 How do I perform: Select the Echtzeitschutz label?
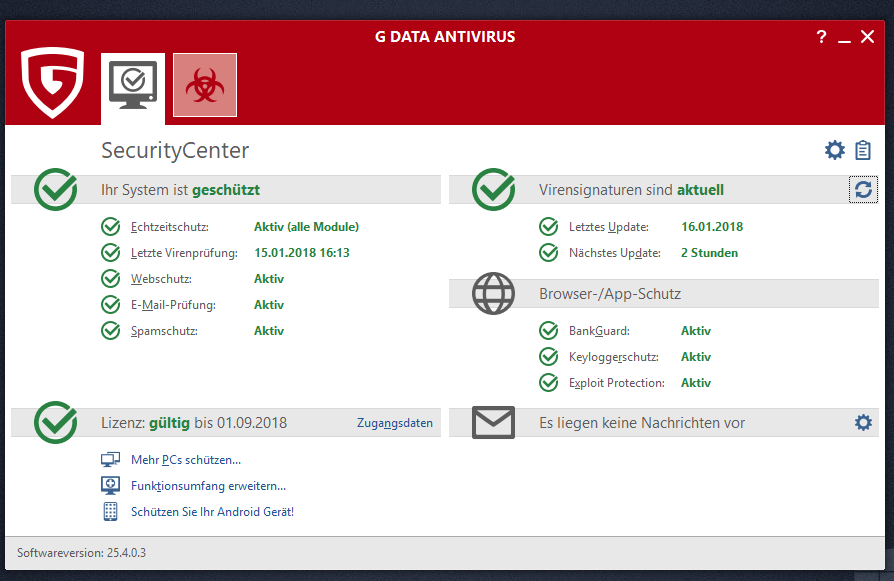tap(170, 227)
